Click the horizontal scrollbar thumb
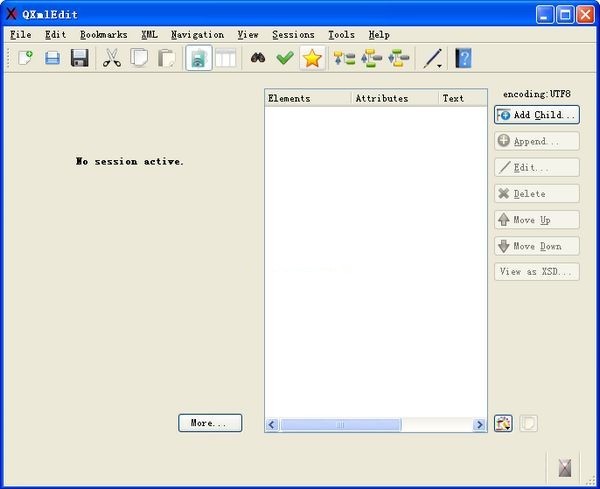 tap(340, 425)
